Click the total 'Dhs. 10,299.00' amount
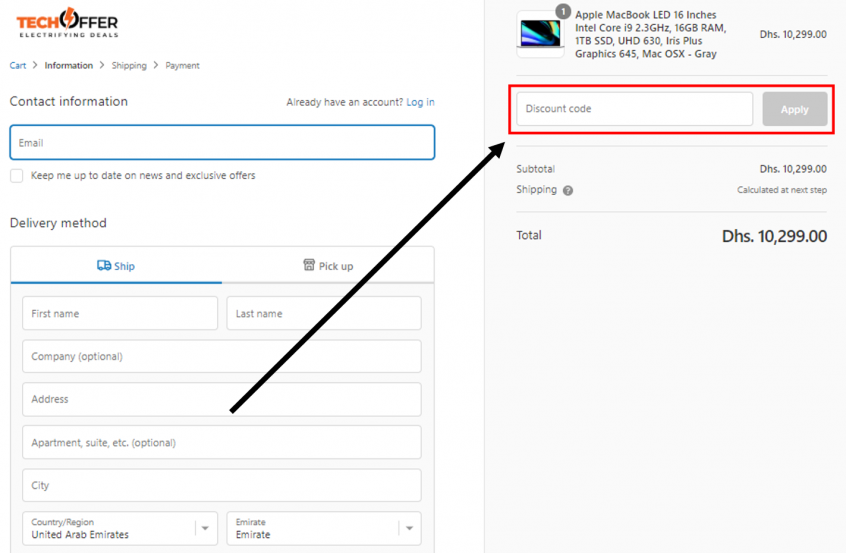The image size is (846, 553). point(774,236)
